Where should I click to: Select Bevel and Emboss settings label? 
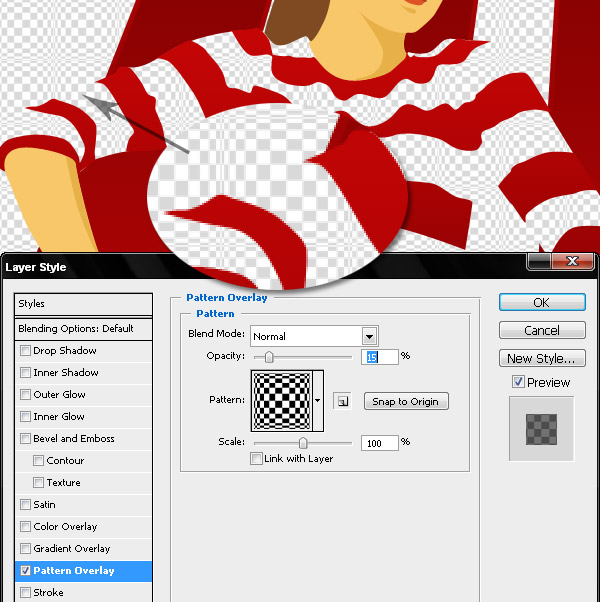(74, 438)
